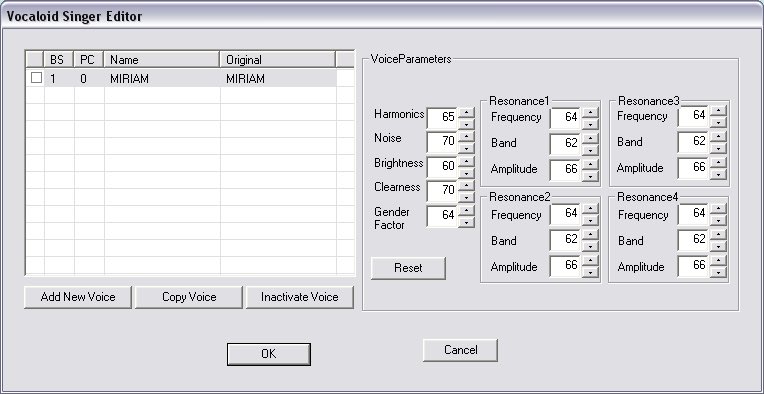Decrease Resonance4 Band with down arrow

tap(718, 246)
